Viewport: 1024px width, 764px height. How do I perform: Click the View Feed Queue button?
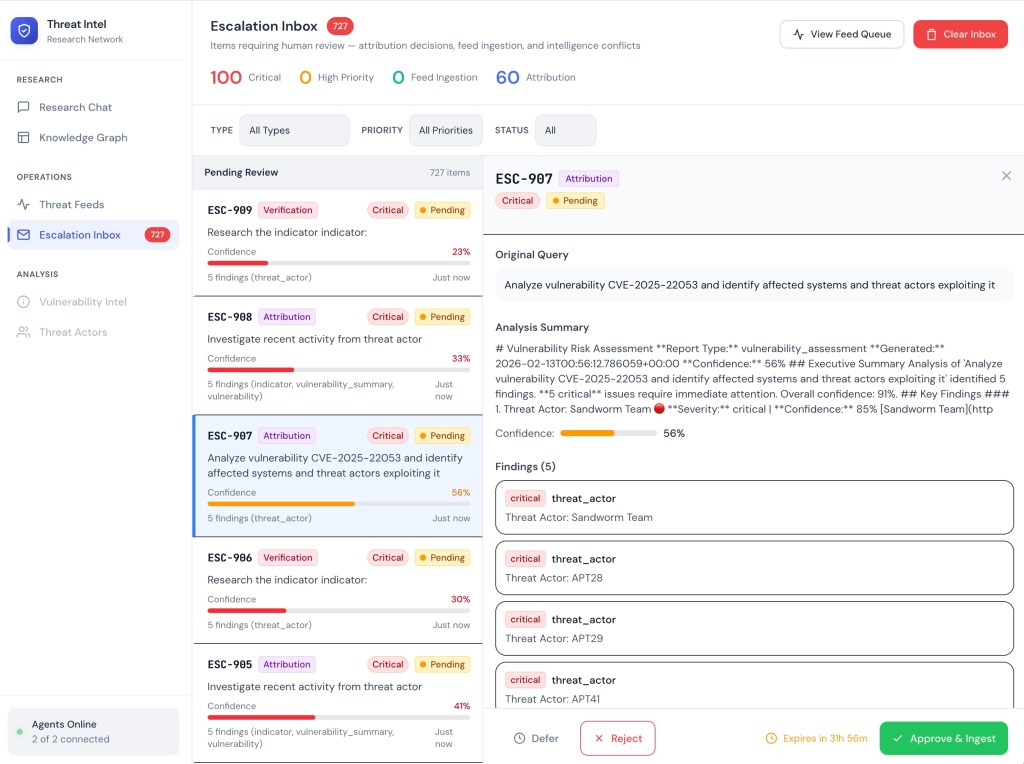tap(841, 34)
